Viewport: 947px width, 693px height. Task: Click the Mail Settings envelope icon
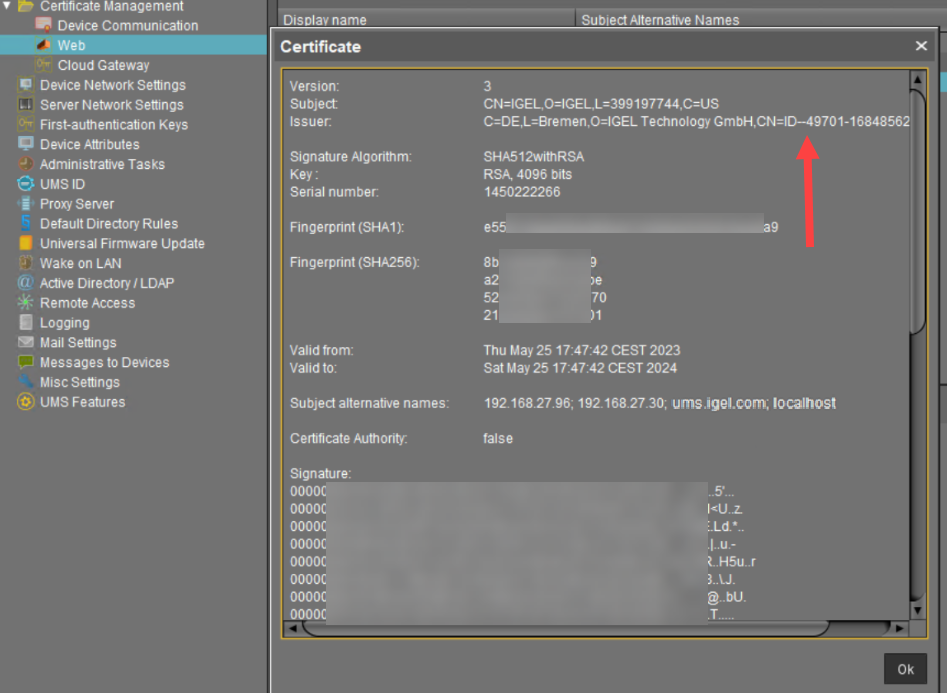25,343
